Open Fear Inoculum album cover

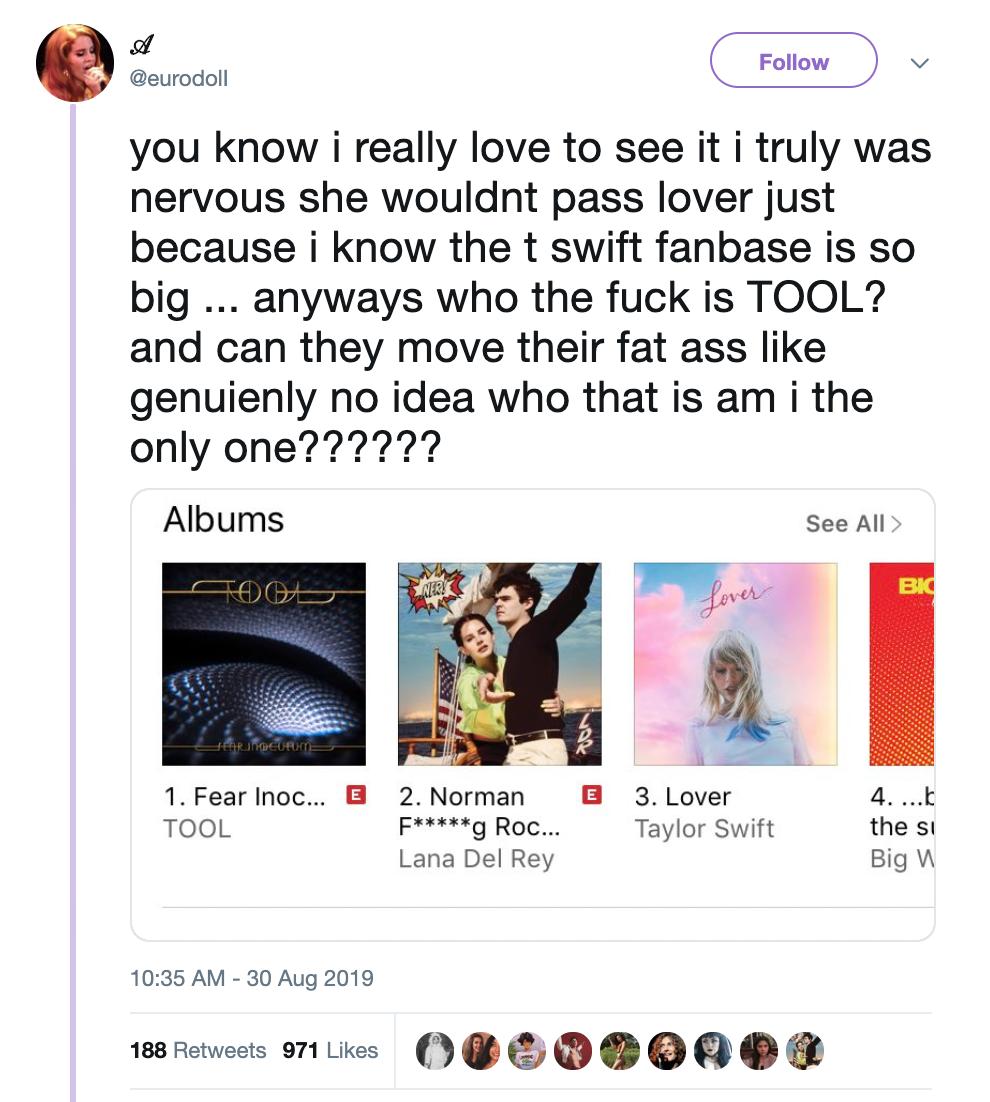pos(264,664)
